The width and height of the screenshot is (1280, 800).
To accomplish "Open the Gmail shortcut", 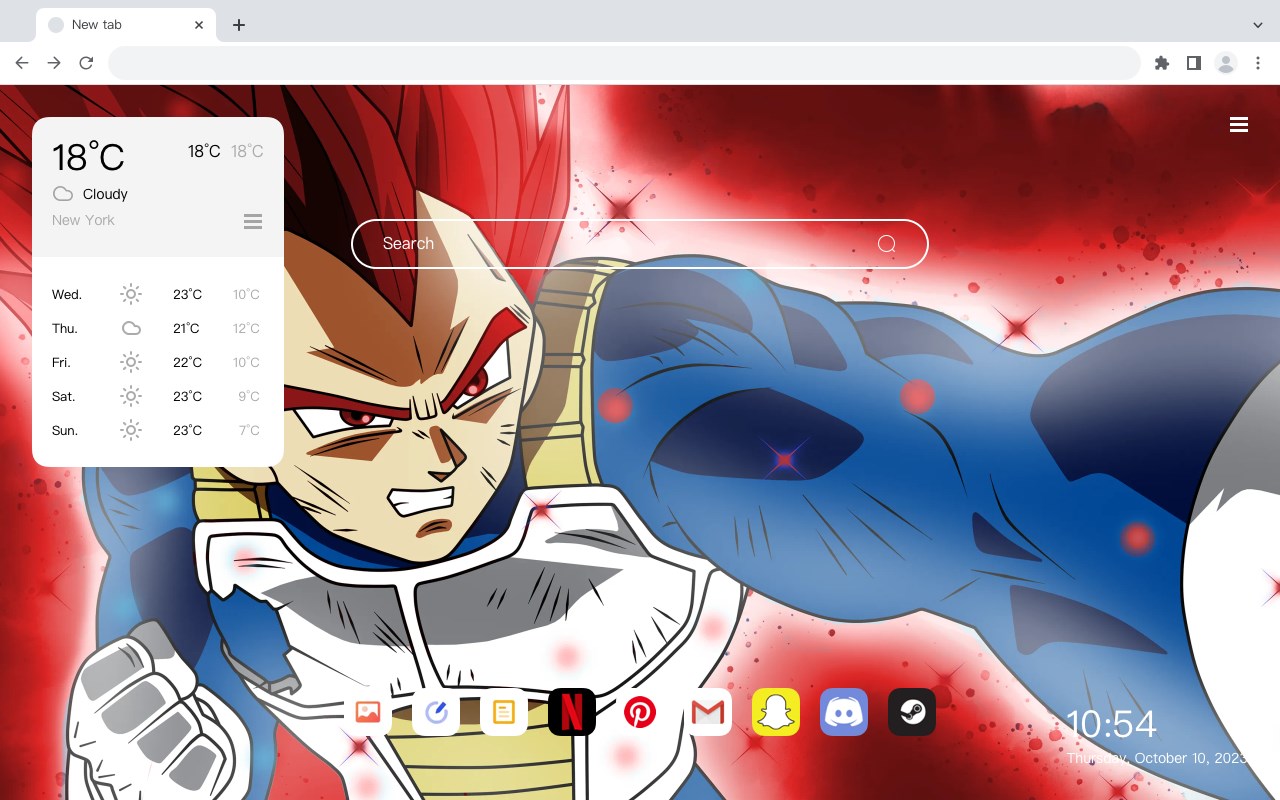I will click(x=708, y=712).
